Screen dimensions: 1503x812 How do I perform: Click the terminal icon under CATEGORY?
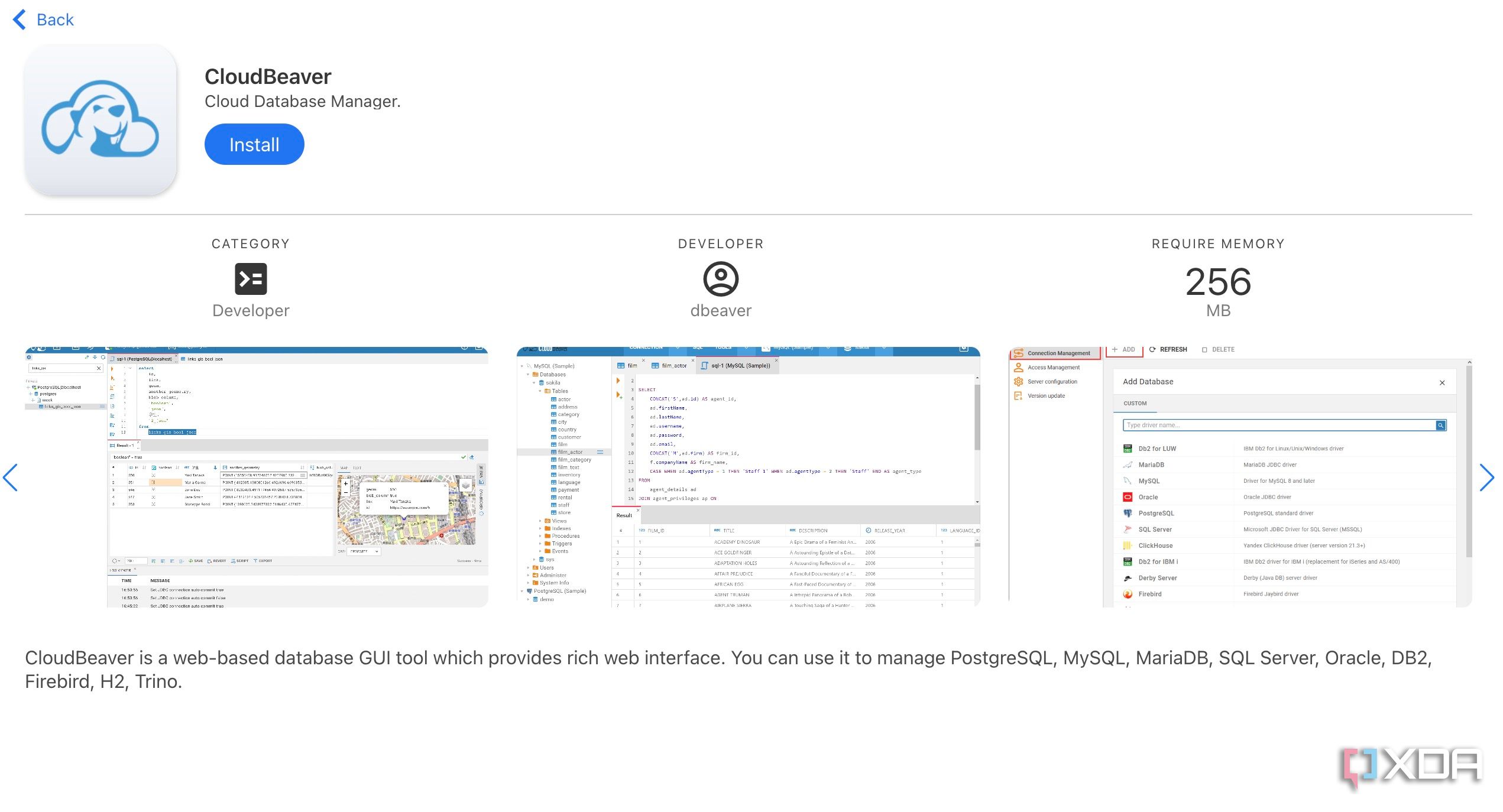tap(251, 279)
